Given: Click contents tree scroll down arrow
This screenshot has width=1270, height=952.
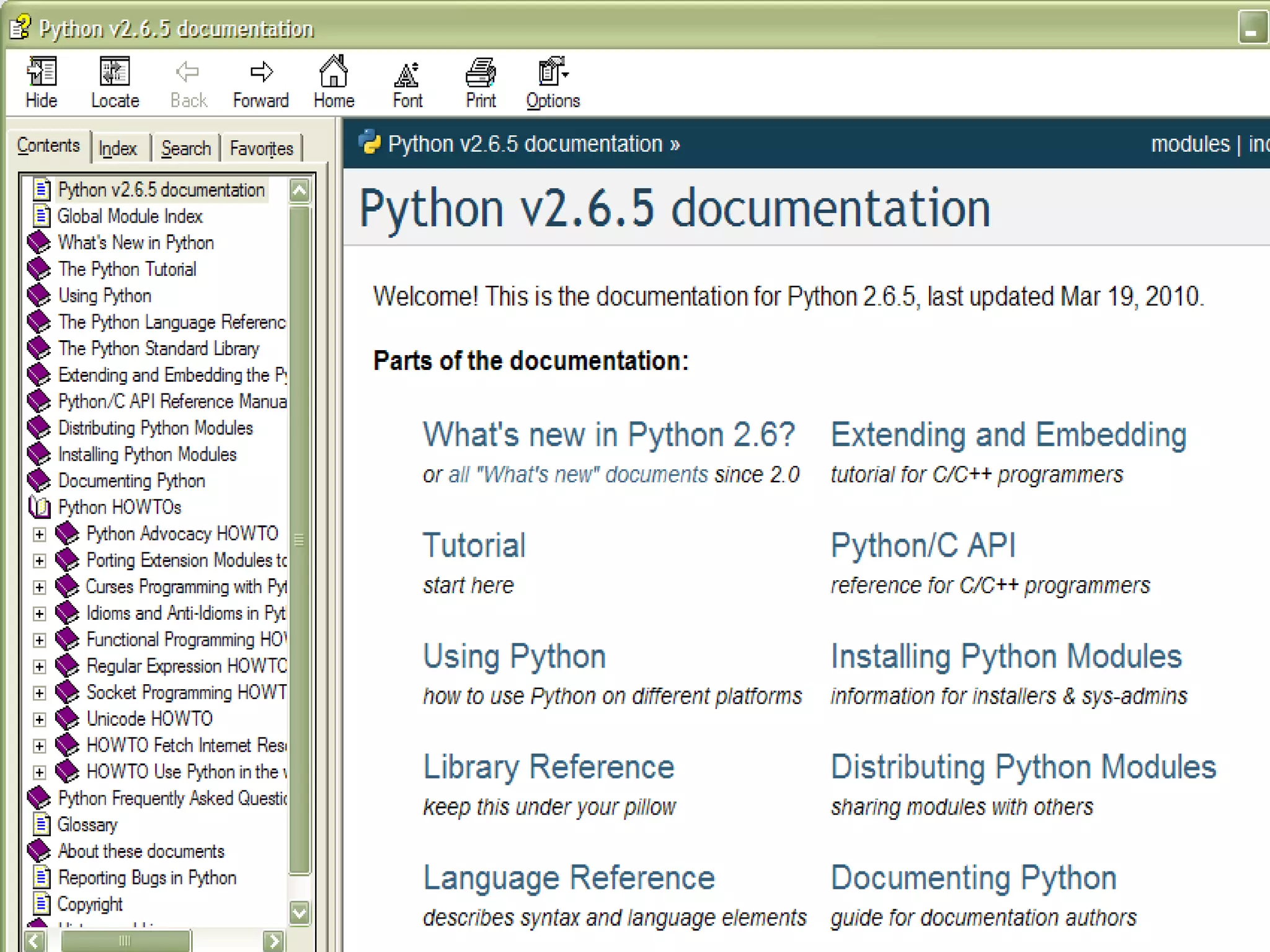Looking at the screenshot, I should point(300,912).
